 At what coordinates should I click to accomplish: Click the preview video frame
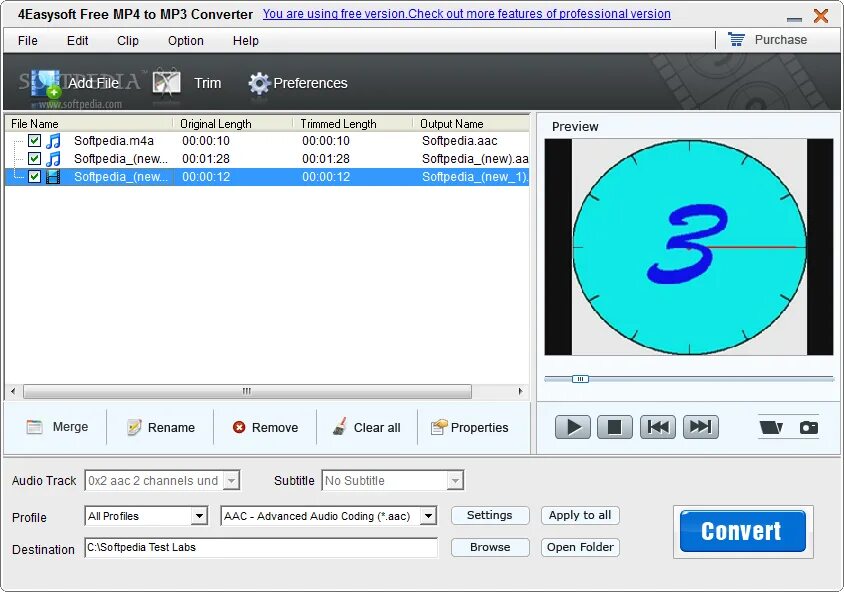coord(689,246)
